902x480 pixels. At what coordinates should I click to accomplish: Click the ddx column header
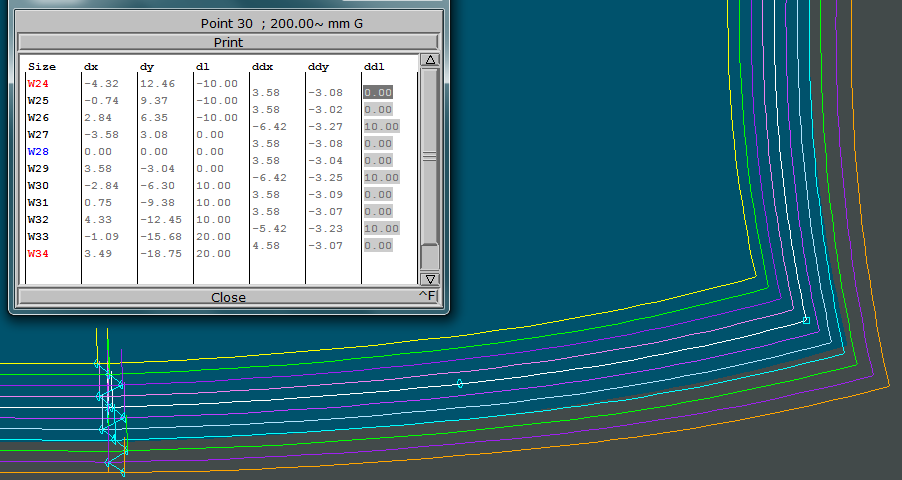click(x=262, y=67)
